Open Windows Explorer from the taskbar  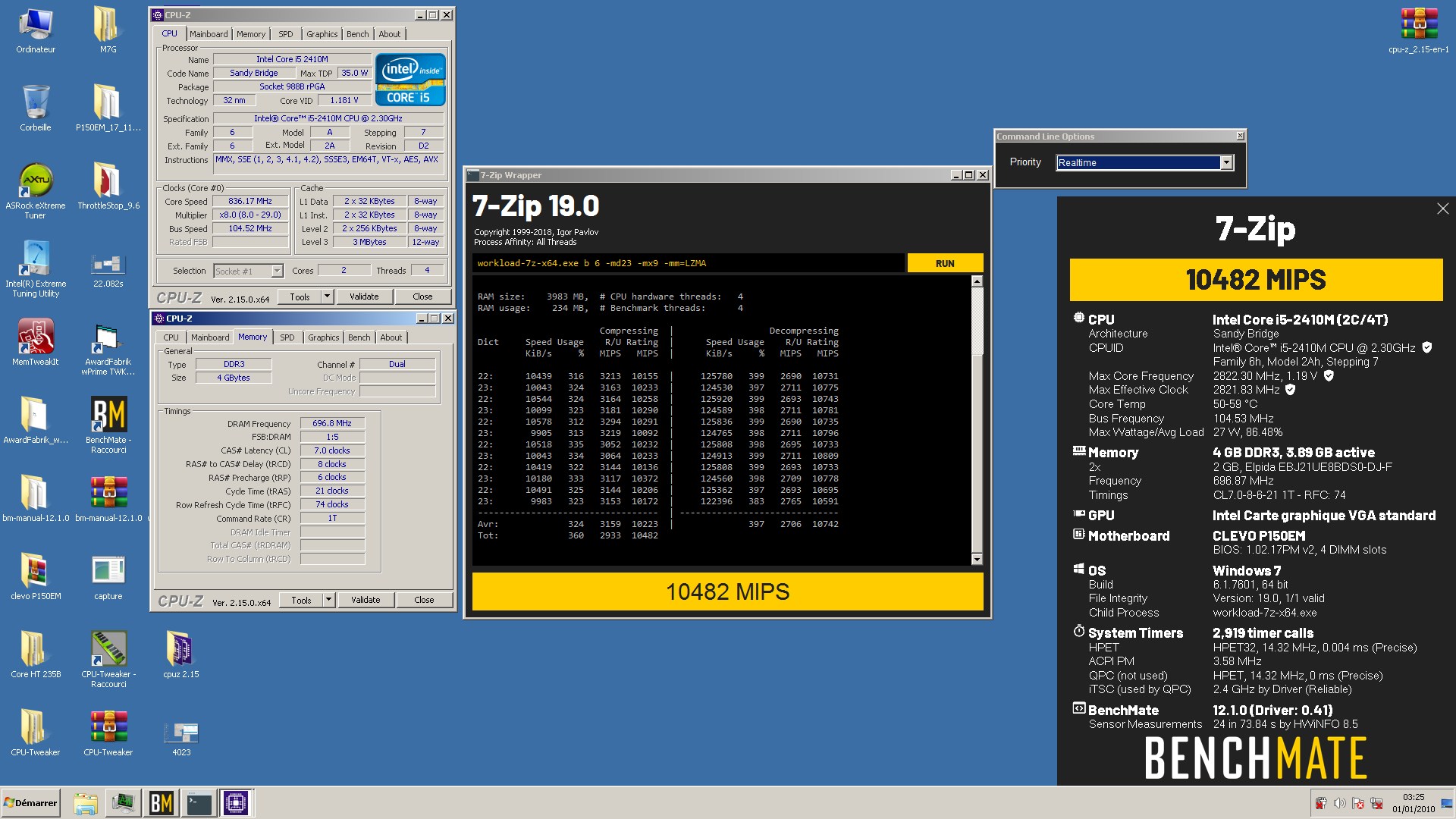86,803
